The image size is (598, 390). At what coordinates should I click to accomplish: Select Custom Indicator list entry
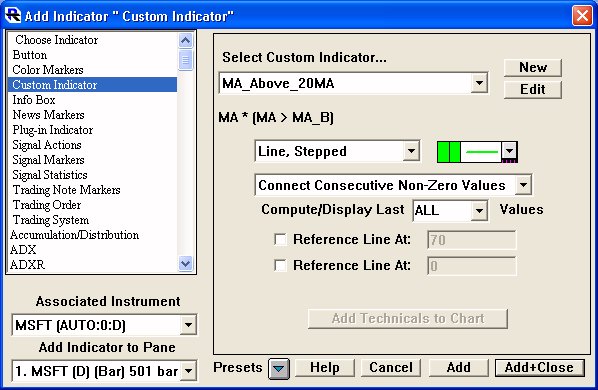[x=92, y=85]
